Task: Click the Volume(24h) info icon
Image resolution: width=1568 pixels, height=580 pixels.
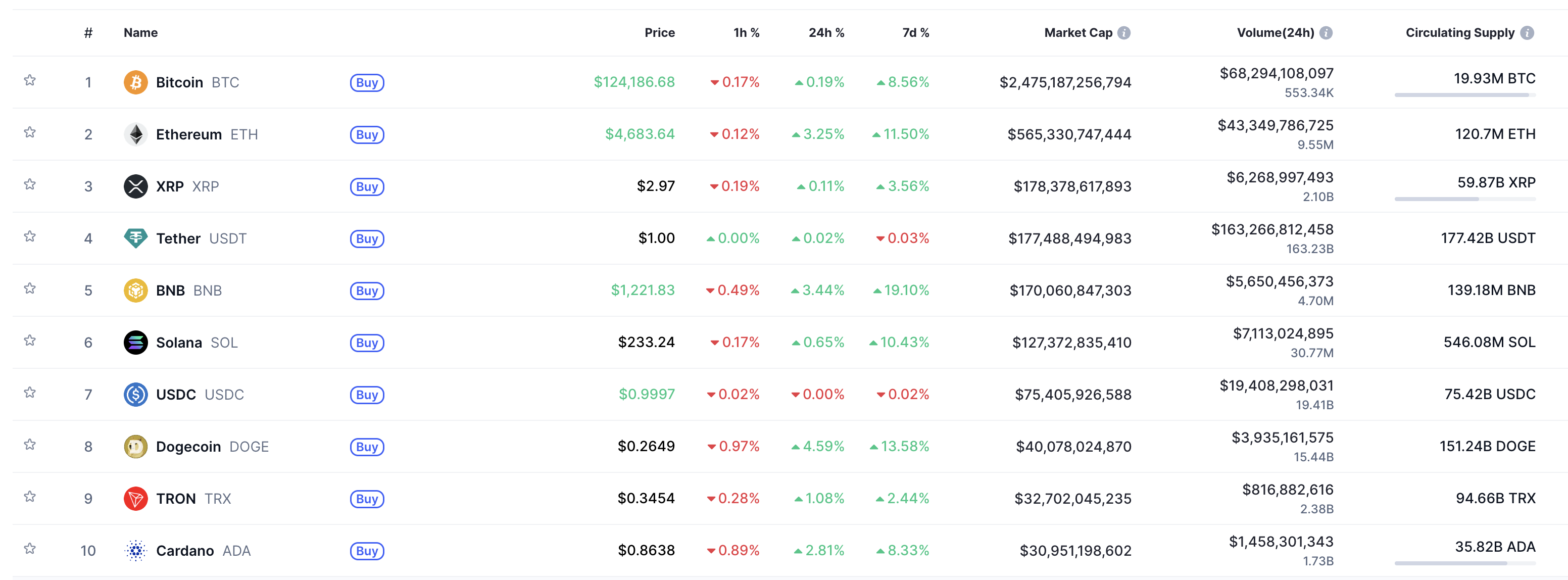Action: 1326,33
